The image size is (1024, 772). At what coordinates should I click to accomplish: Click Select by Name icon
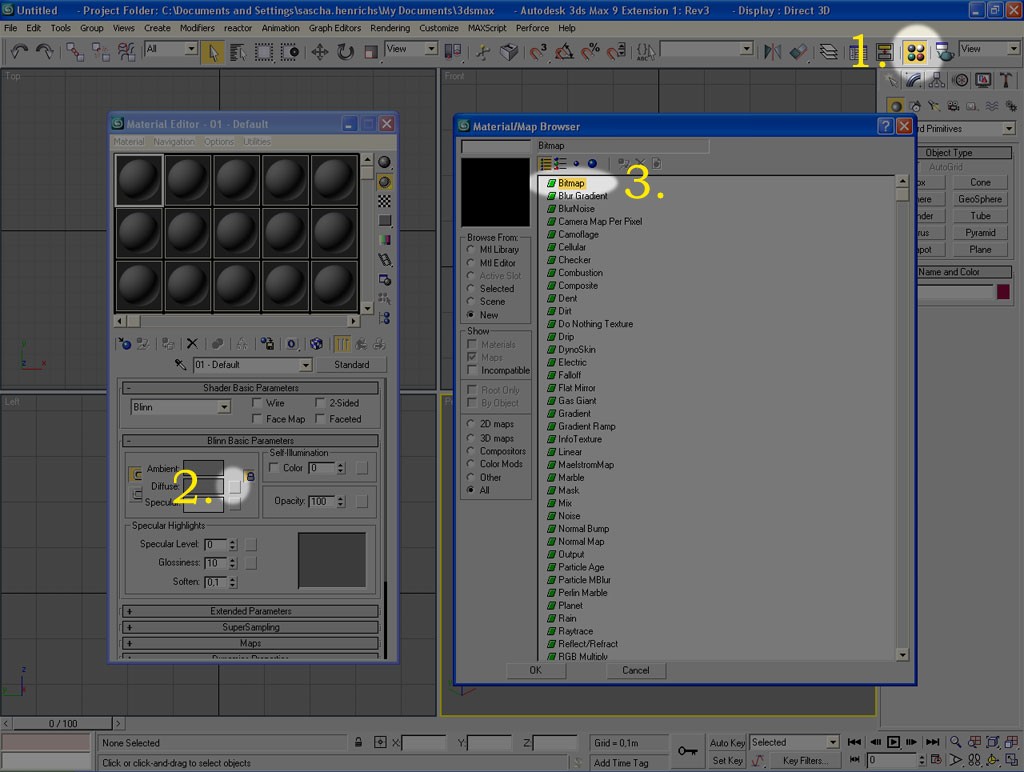click(x=238, y=52)
